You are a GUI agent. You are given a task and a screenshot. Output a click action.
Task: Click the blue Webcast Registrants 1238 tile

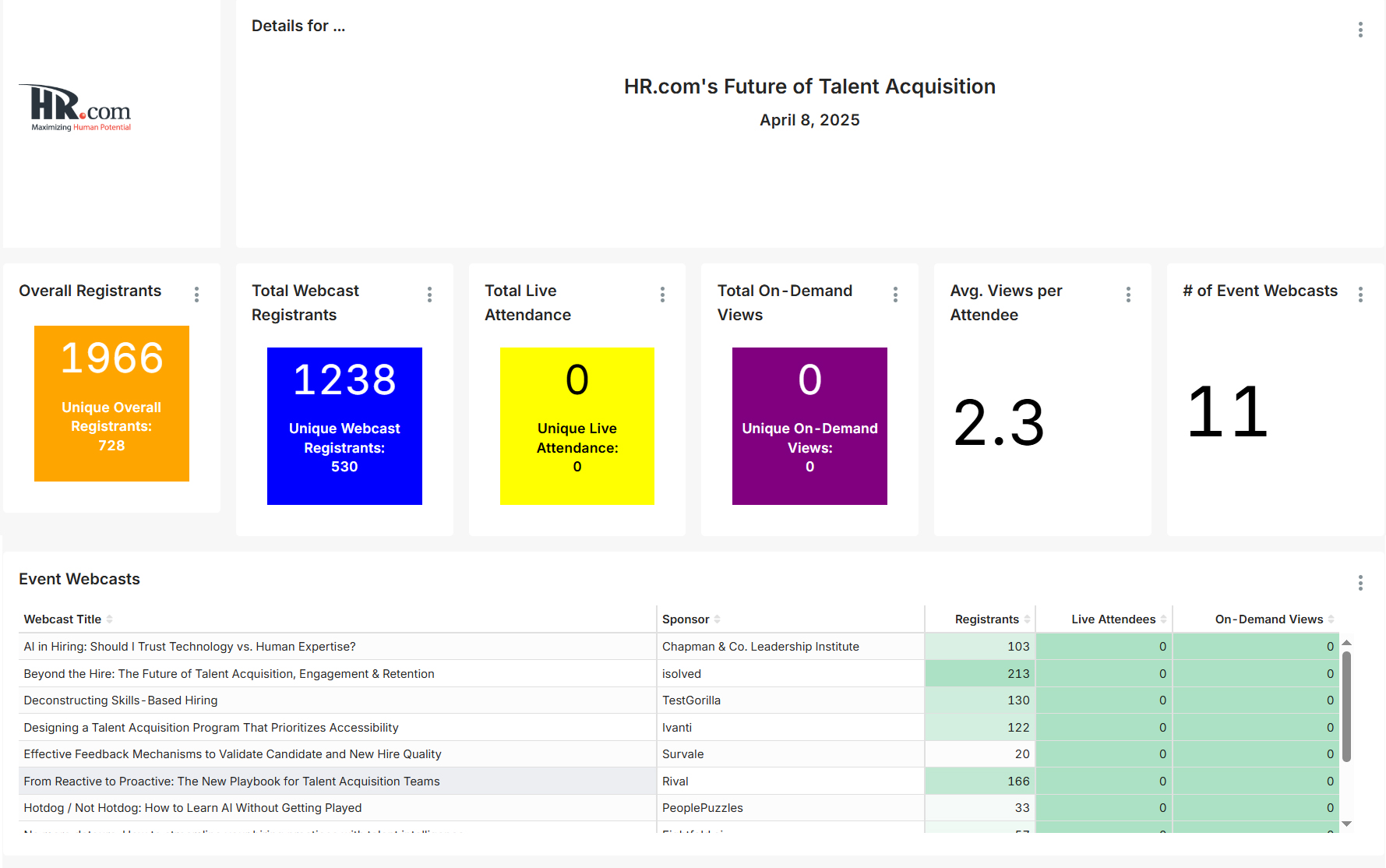point(344,426)
